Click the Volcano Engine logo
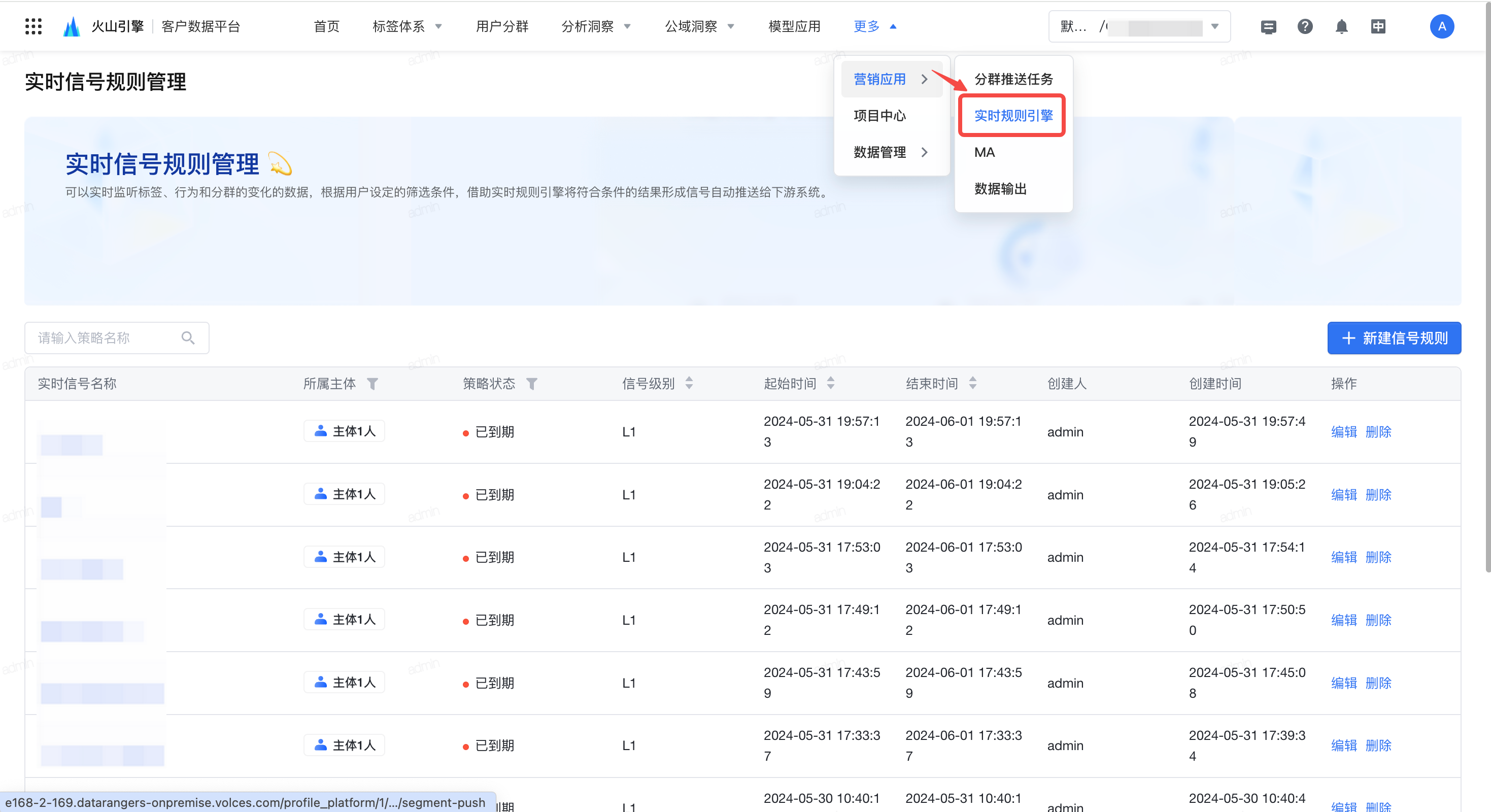The height and width of the screenshot is (812, 1491). [x=71, y=26]
